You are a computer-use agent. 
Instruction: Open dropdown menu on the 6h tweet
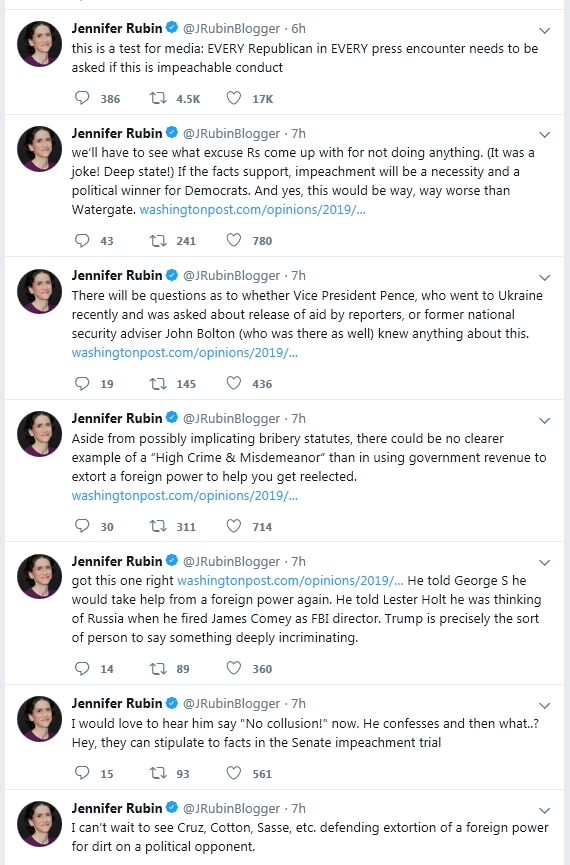pos(545,30)
